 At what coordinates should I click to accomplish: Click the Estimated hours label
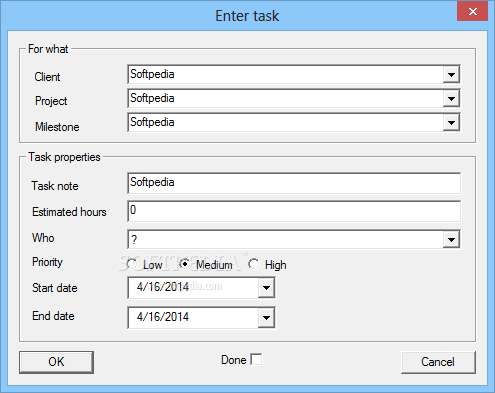69,212
